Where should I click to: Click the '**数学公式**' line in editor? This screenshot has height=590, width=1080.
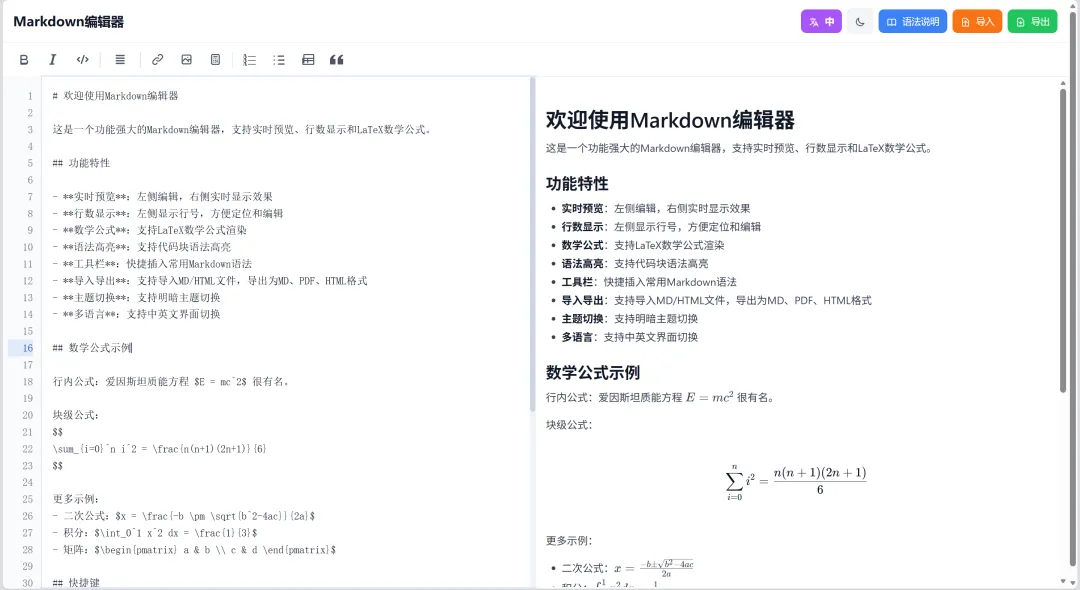click(149, 230)
